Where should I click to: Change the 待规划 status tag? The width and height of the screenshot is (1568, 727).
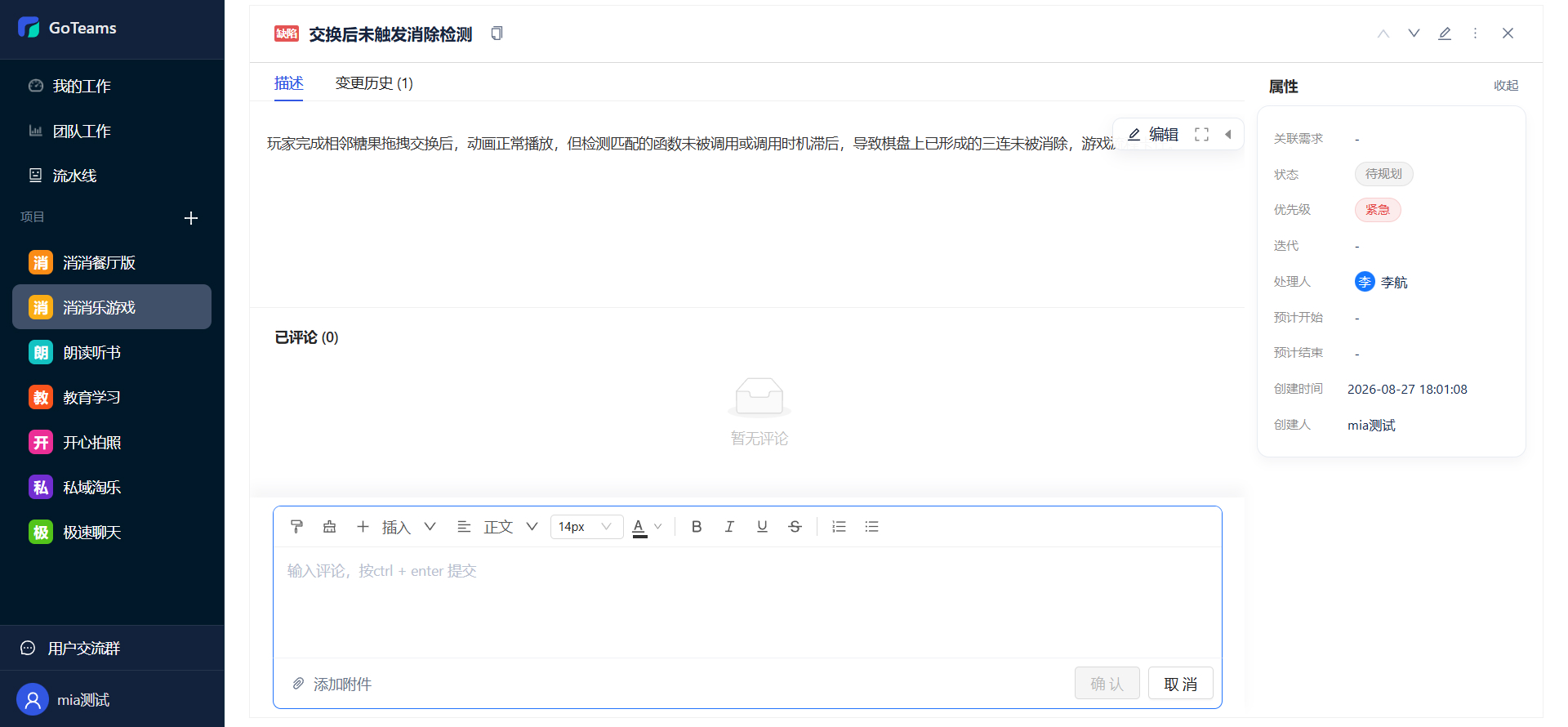[x=1383, y=174]
